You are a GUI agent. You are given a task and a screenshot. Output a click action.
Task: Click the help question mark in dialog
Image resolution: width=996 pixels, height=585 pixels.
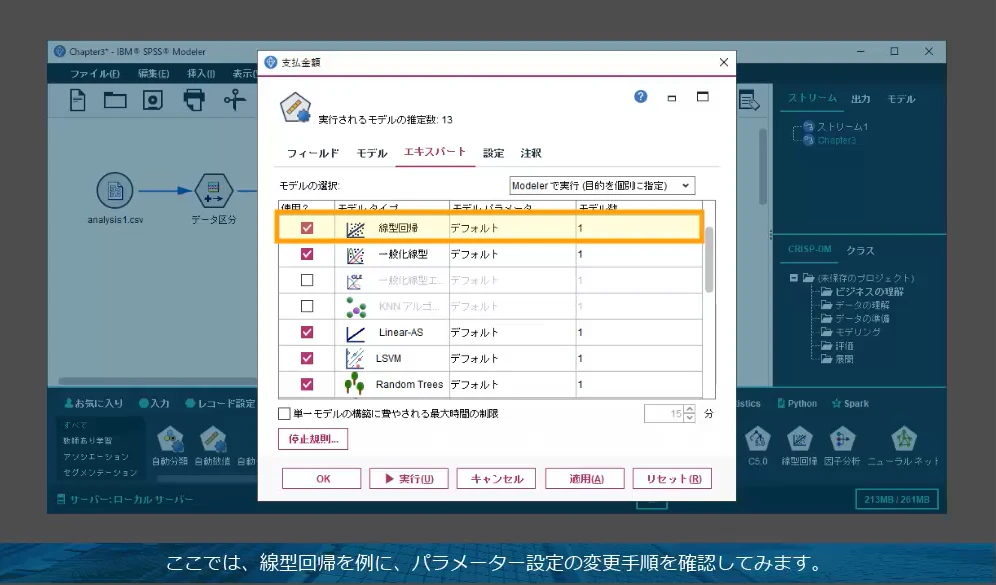640,97
